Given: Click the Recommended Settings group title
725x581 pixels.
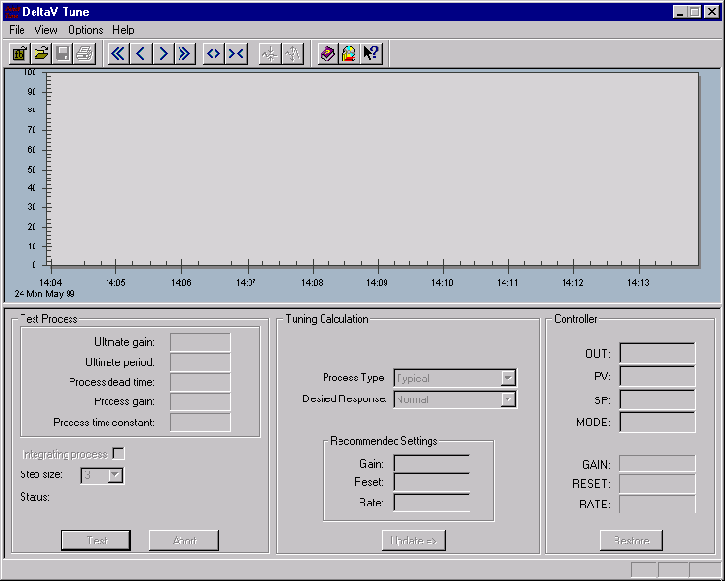Looking at the screenshot, I should point(383,441).
